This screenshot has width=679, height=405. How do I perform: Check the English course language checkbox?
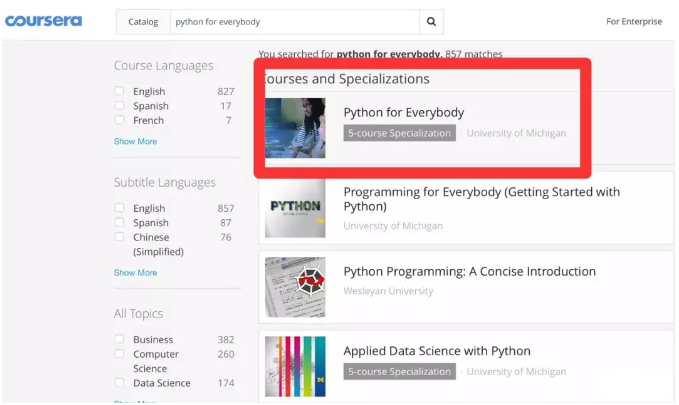tap(120, 92)
